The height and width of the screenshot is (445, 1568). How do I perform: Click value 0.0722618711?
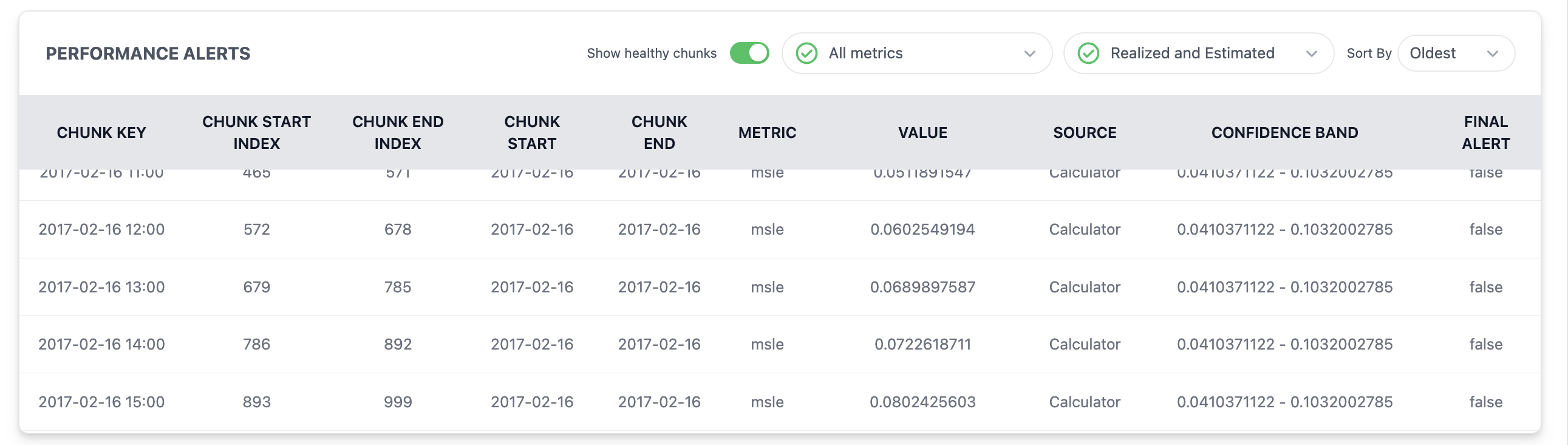(923, 344)
